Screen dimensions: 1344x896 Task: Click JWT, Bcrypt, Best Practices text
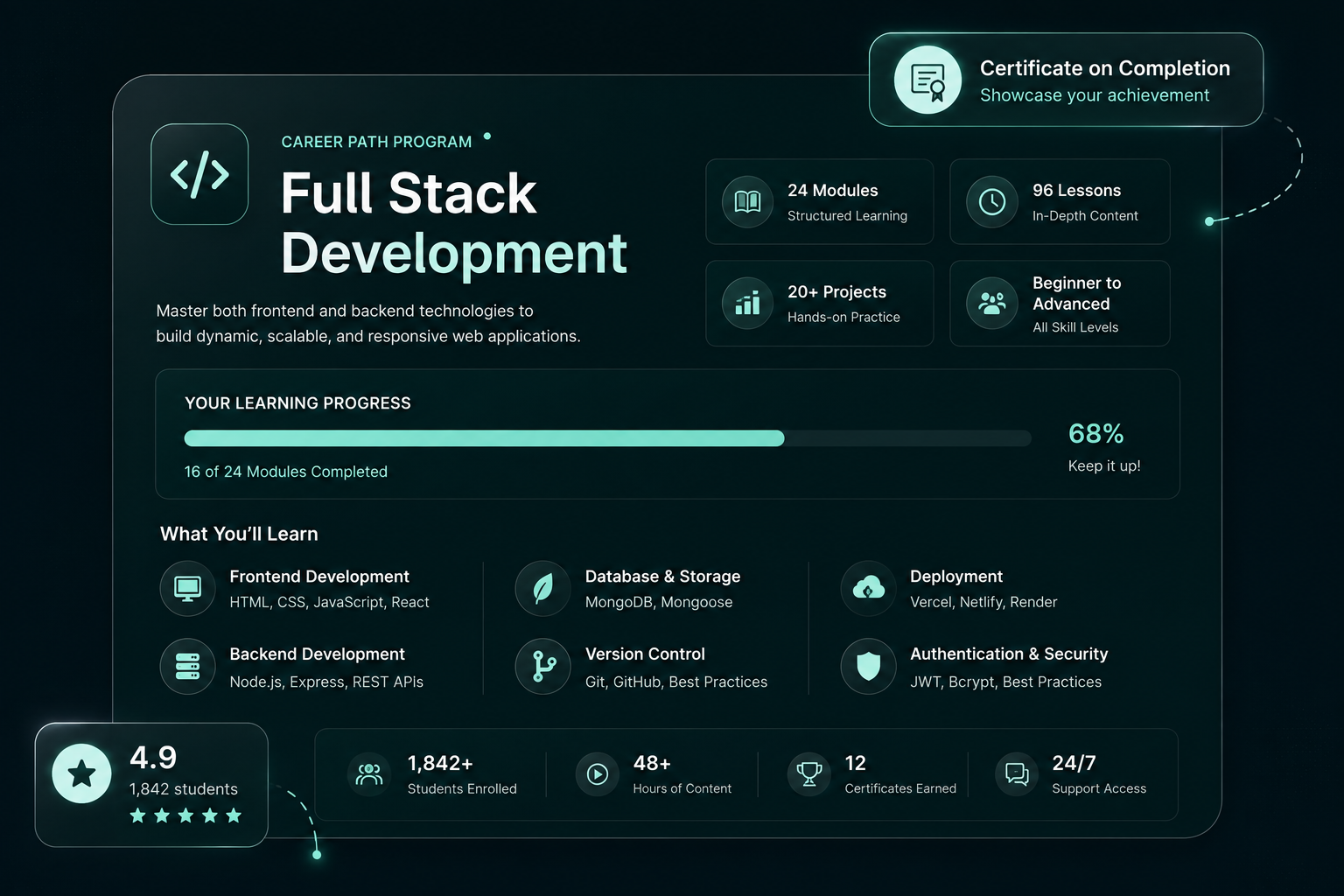click(x=1005, y=682)
